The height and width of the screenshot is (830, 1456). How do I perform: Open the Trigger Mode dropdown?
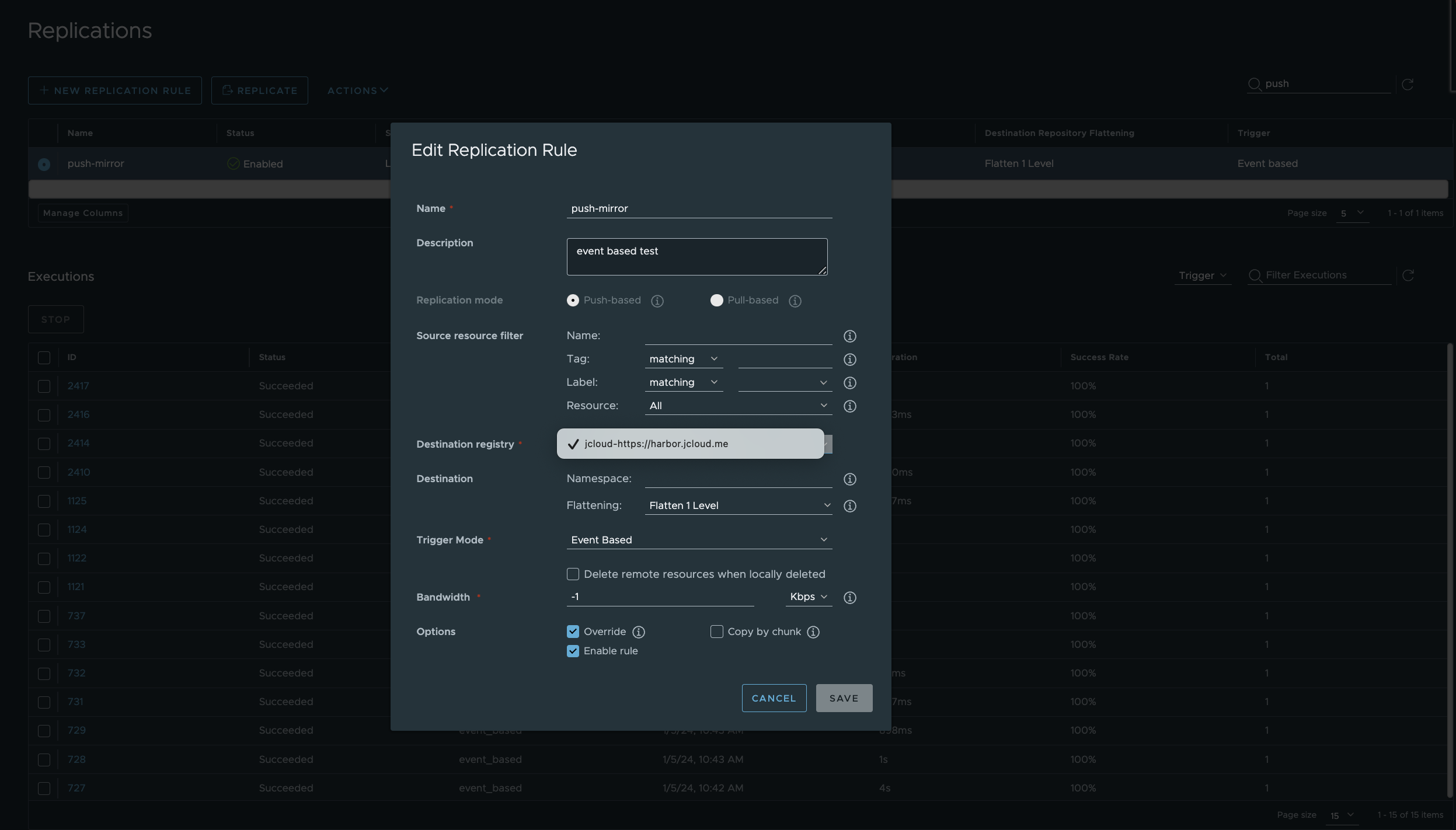(699, 540)
